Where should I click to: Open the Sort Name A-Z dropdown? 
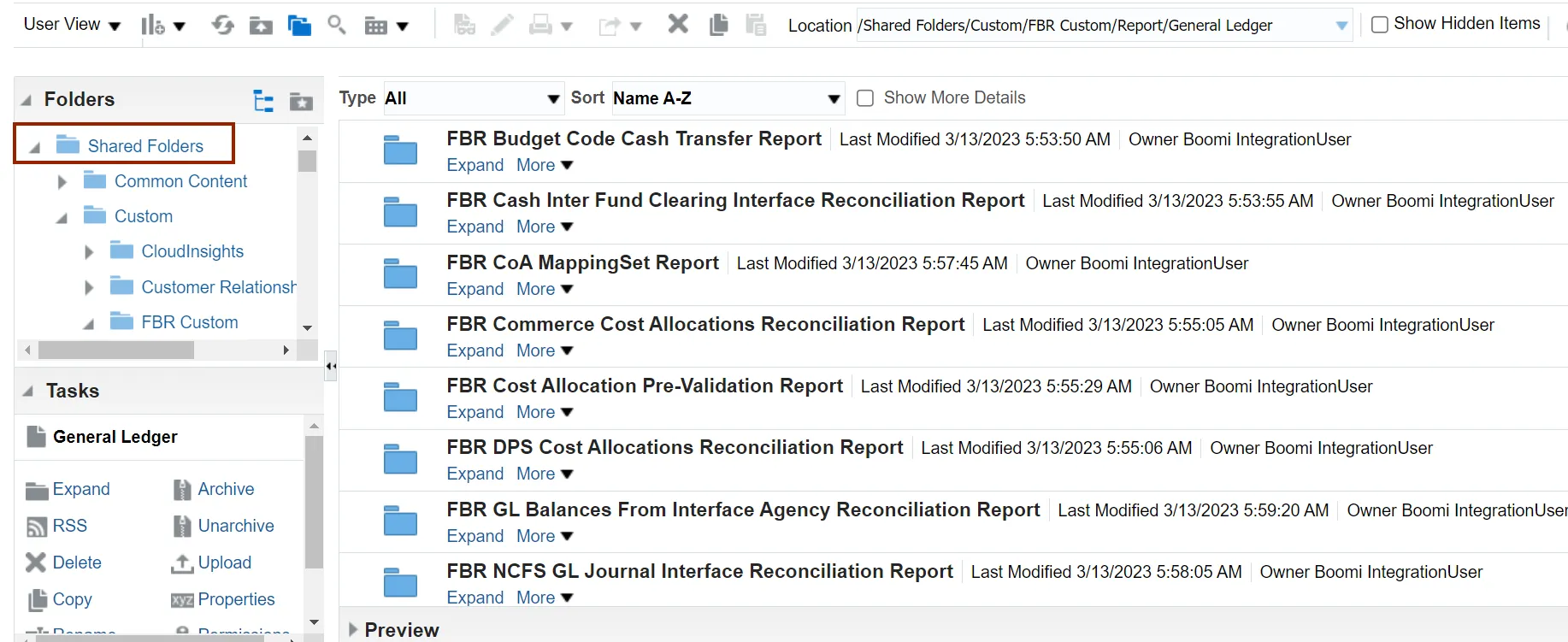(x=727, y=98)
